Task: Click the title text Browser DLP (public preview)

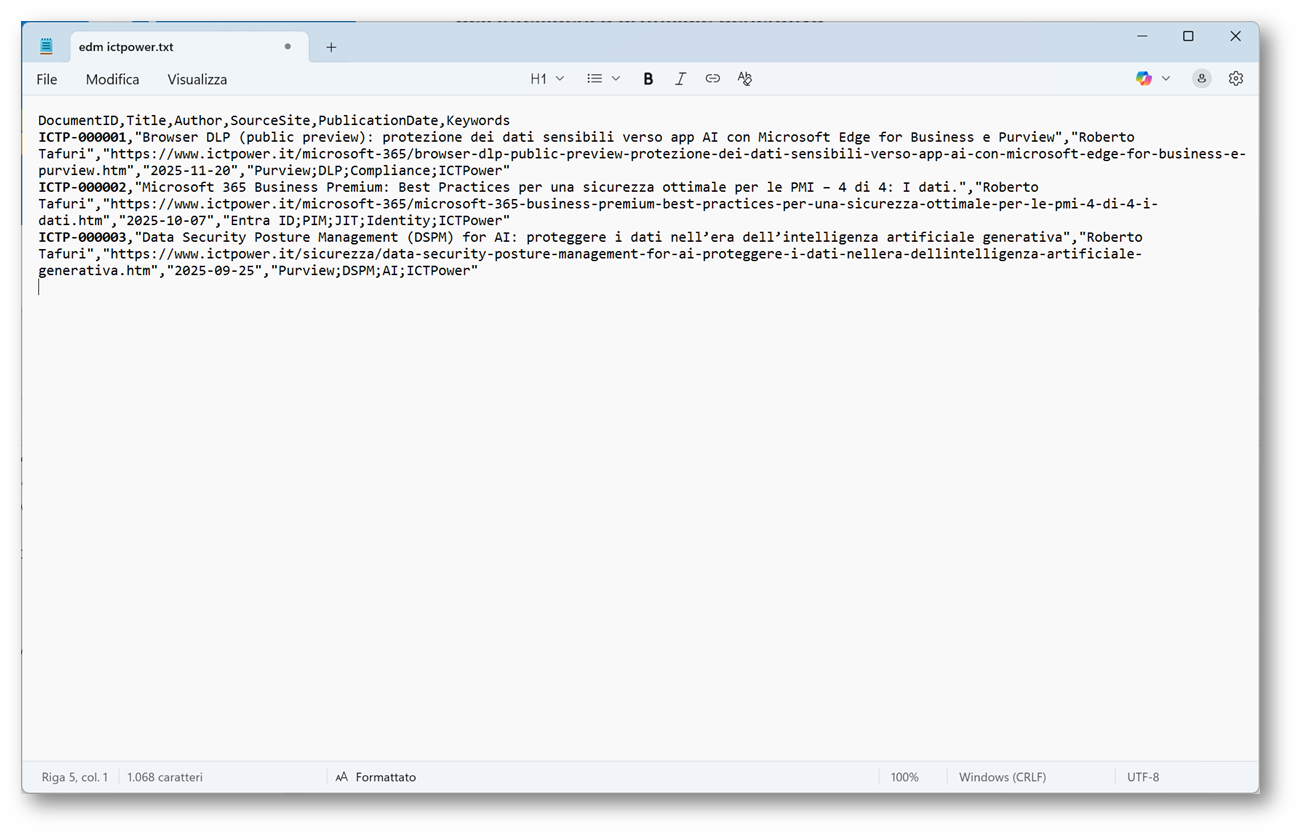Action: (x=255, y=137)
